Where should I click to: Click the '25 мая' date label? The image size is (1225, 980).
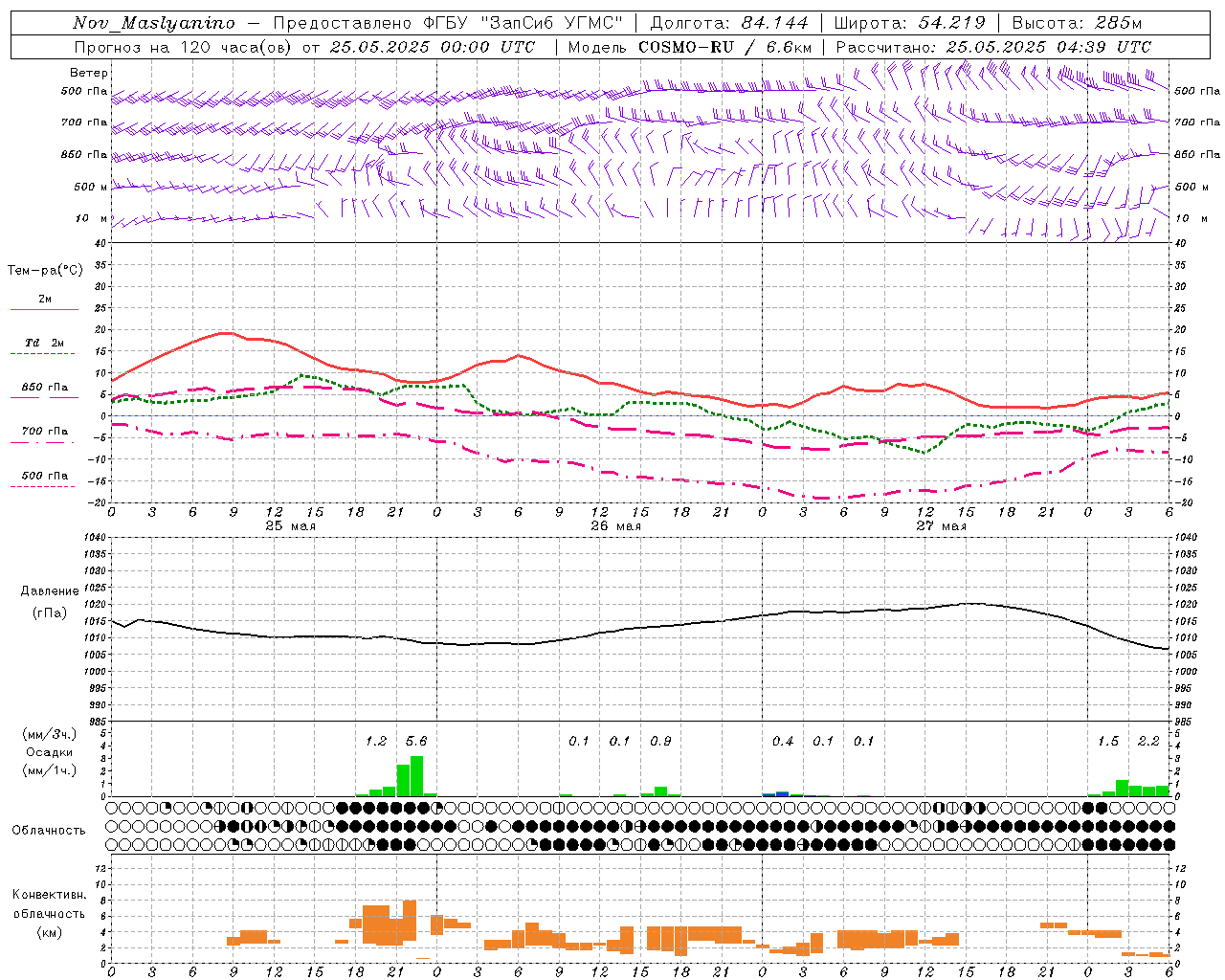290,526
